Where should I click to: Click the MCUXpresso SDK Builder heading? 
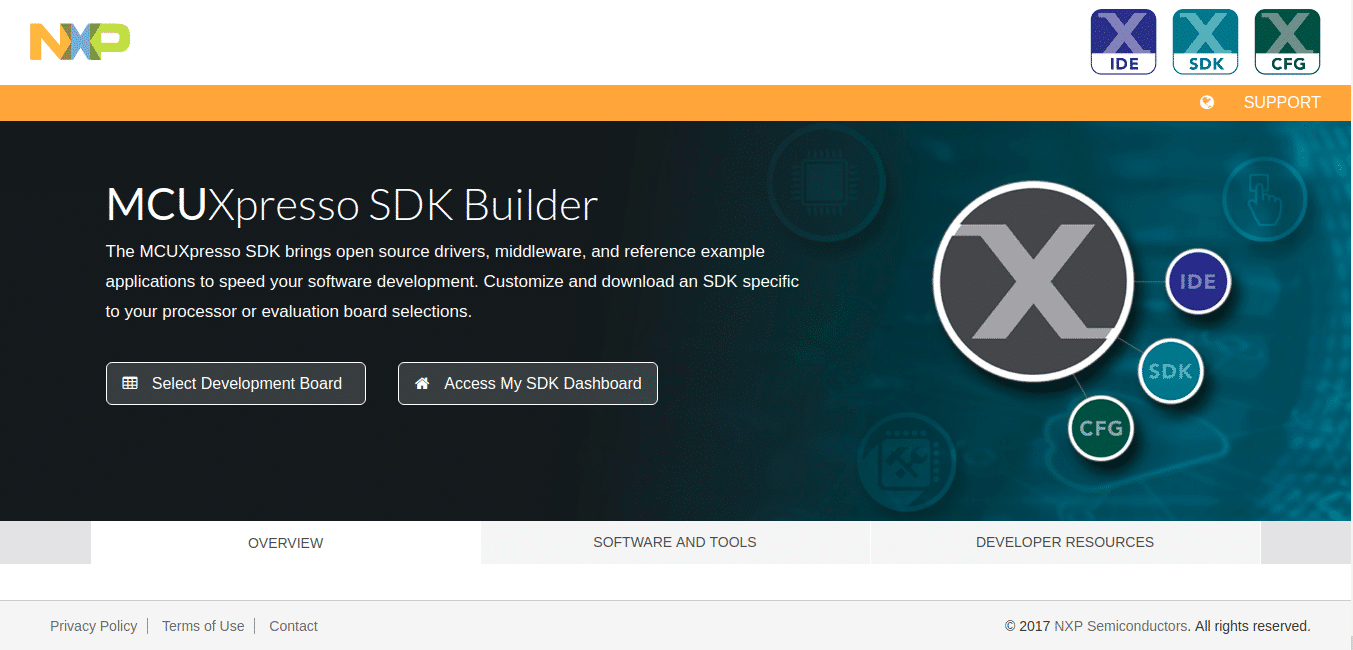click(352, 205)
